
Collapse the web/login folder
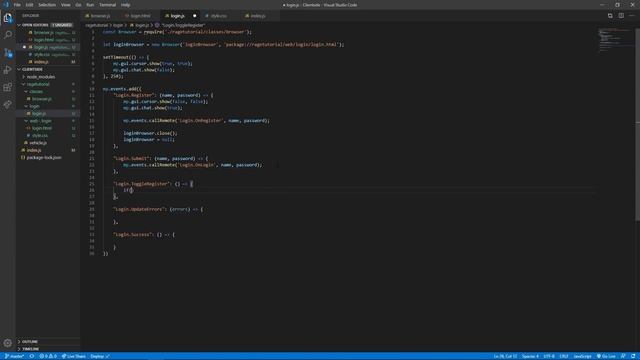pyautogui.click(x=40, y=121)
